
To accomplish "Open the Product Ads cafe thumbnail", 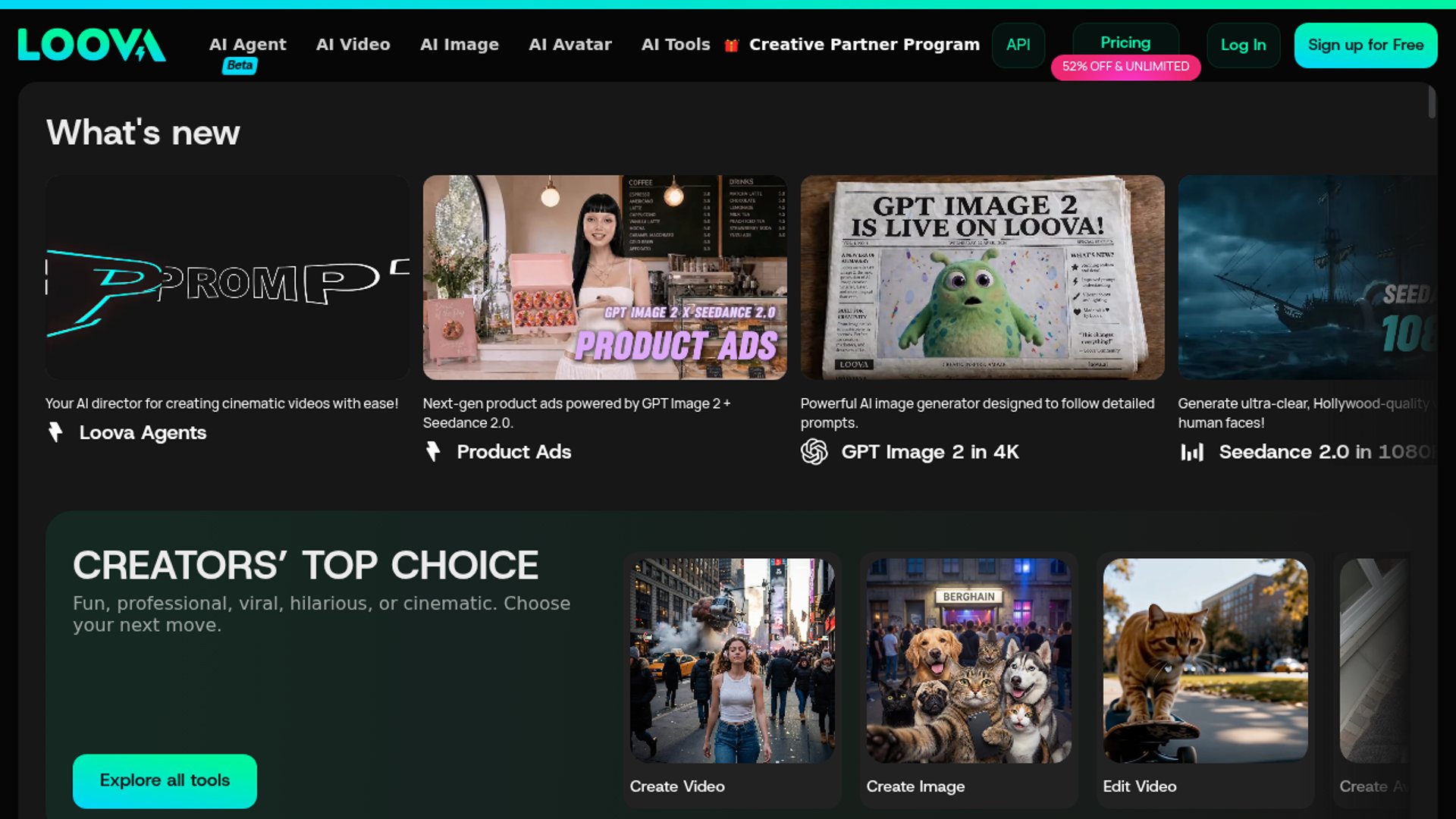I will tap(605, 278).
